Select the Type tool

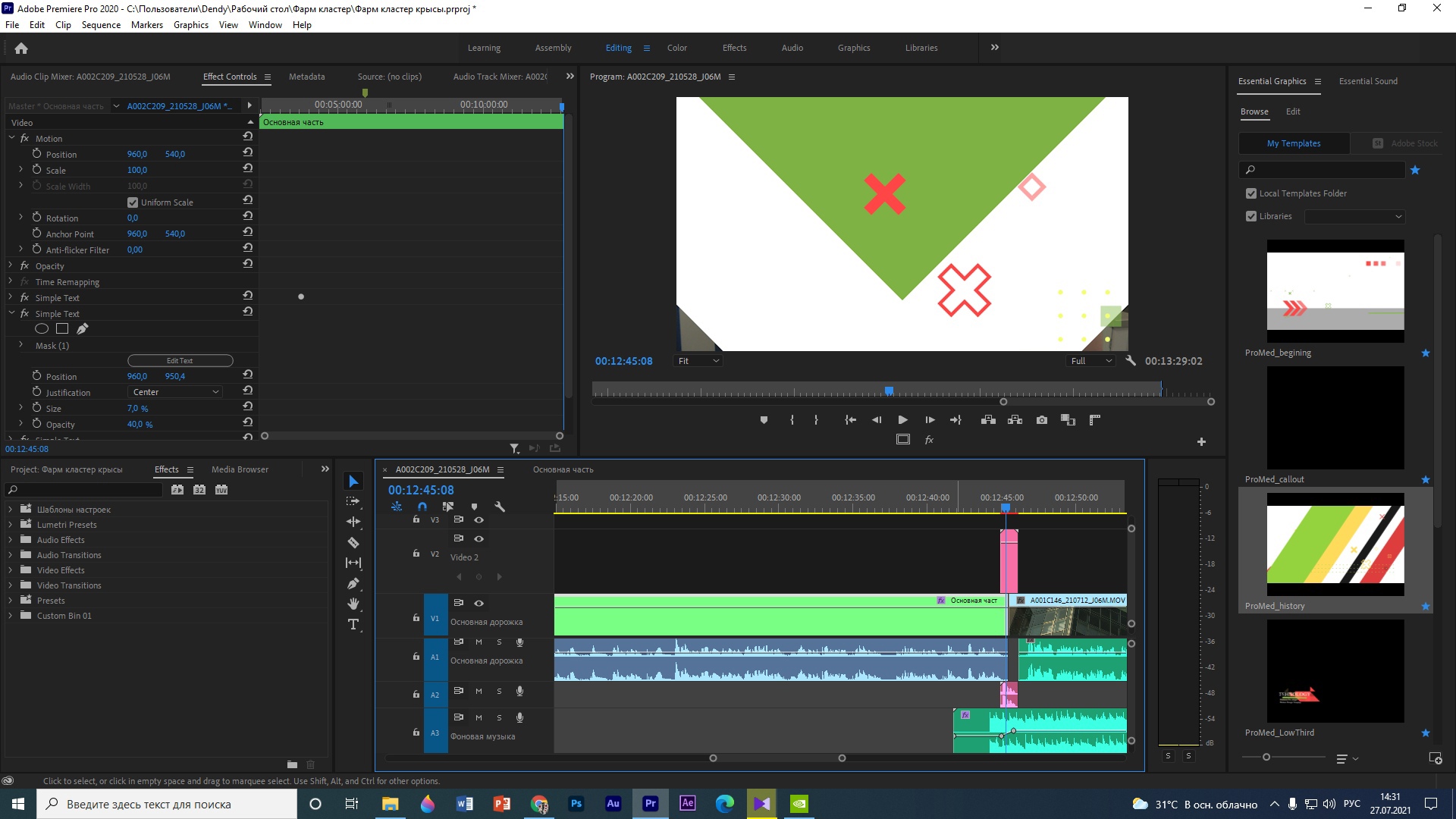point(353,624)
